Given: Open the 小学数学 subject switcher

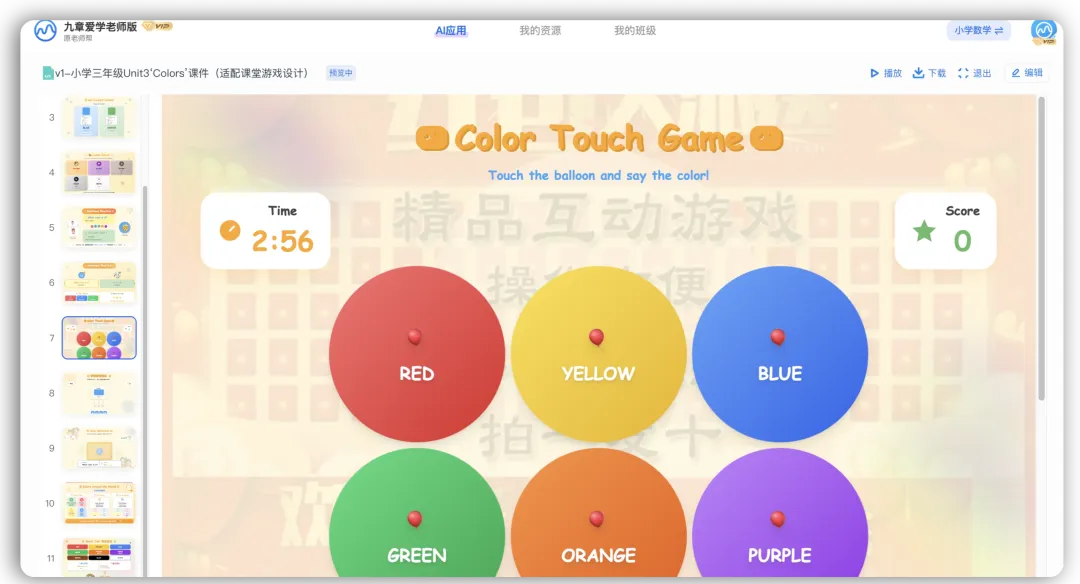Looking at the screenshot, I should coord(978,30).
